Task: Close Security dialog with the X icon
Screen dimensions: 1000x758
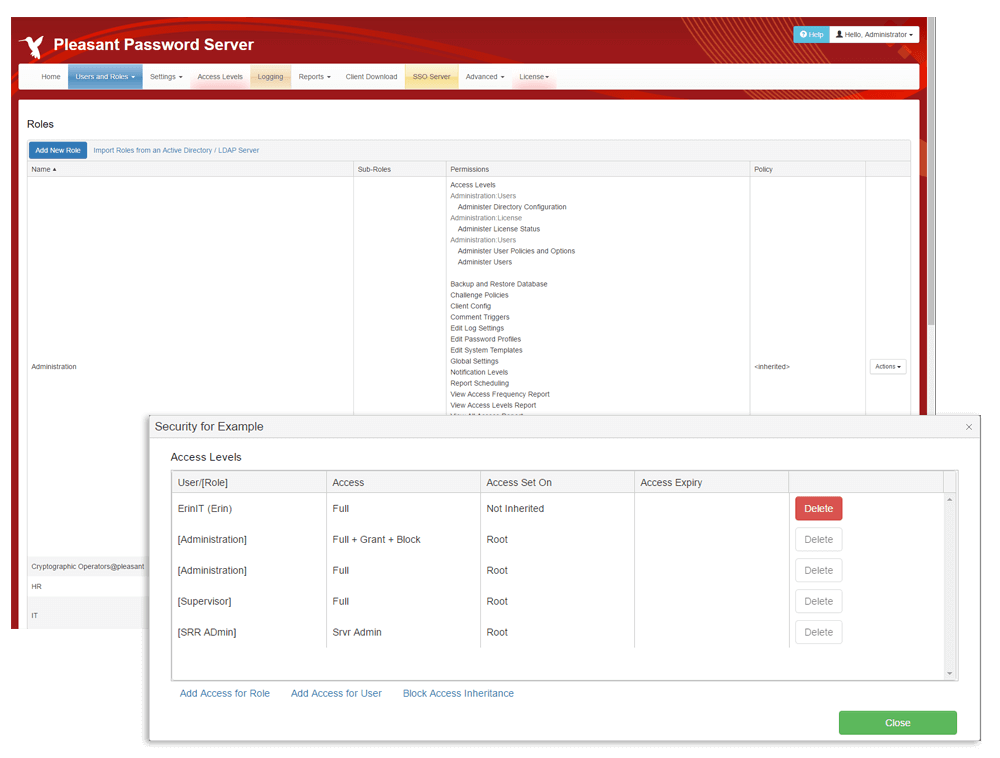Action: 968,427
